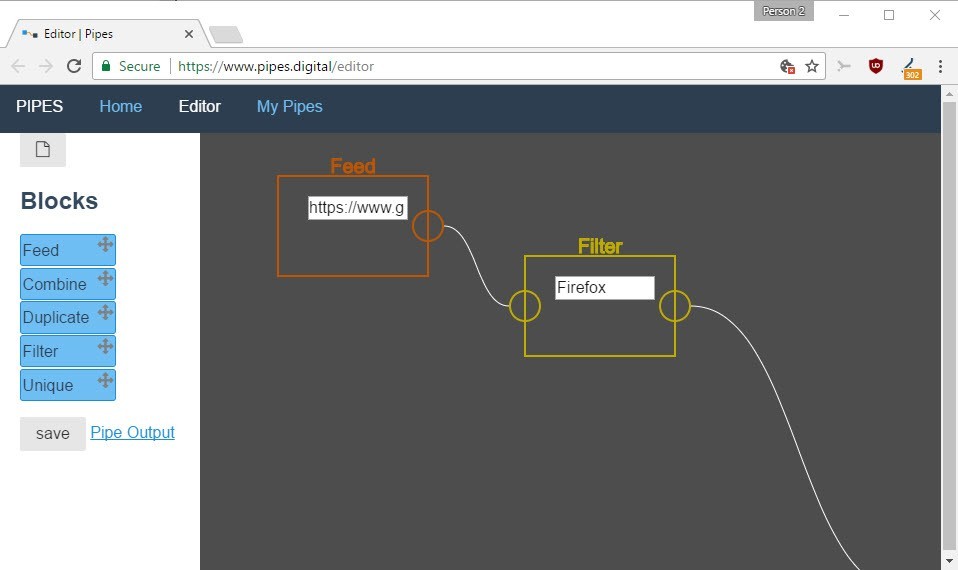
Task: Go forward using browser forward arrow
Action: pos(46,66)
